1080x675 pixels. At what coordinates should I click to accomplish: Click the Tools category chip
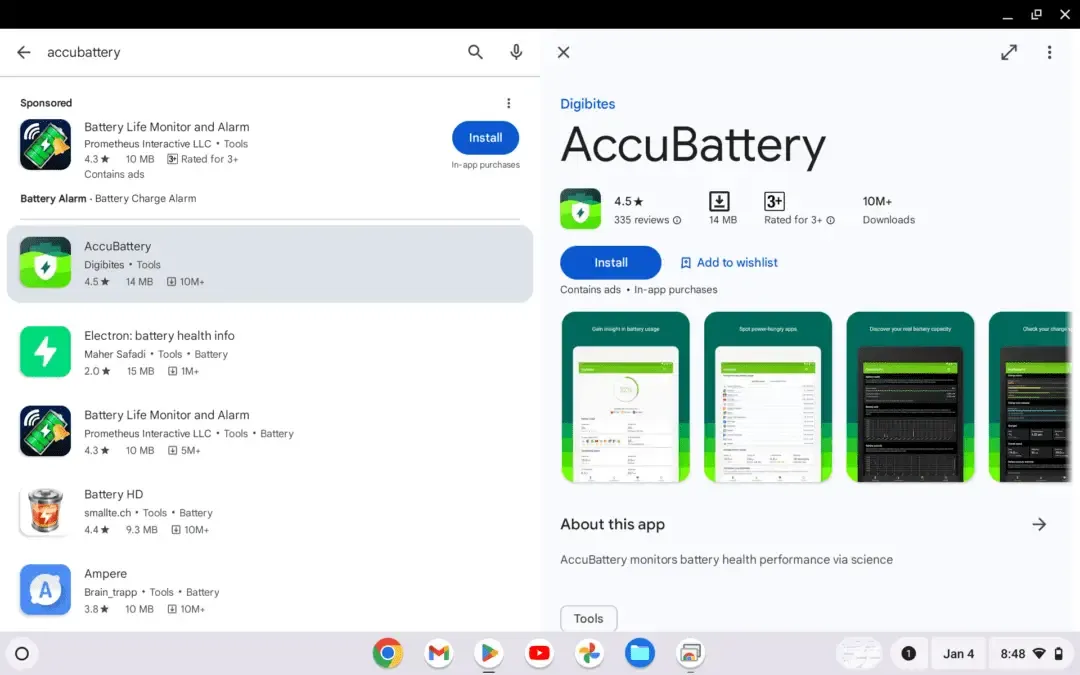(x=589, y=619)
